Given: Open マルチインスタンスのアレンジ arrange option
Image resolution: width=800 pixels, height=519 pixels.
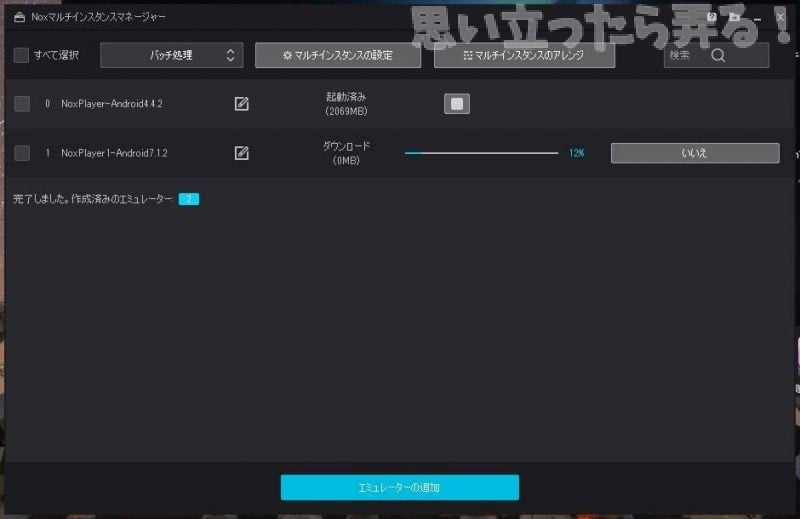Looking at the screenshot, I should (x=524, y=55).
